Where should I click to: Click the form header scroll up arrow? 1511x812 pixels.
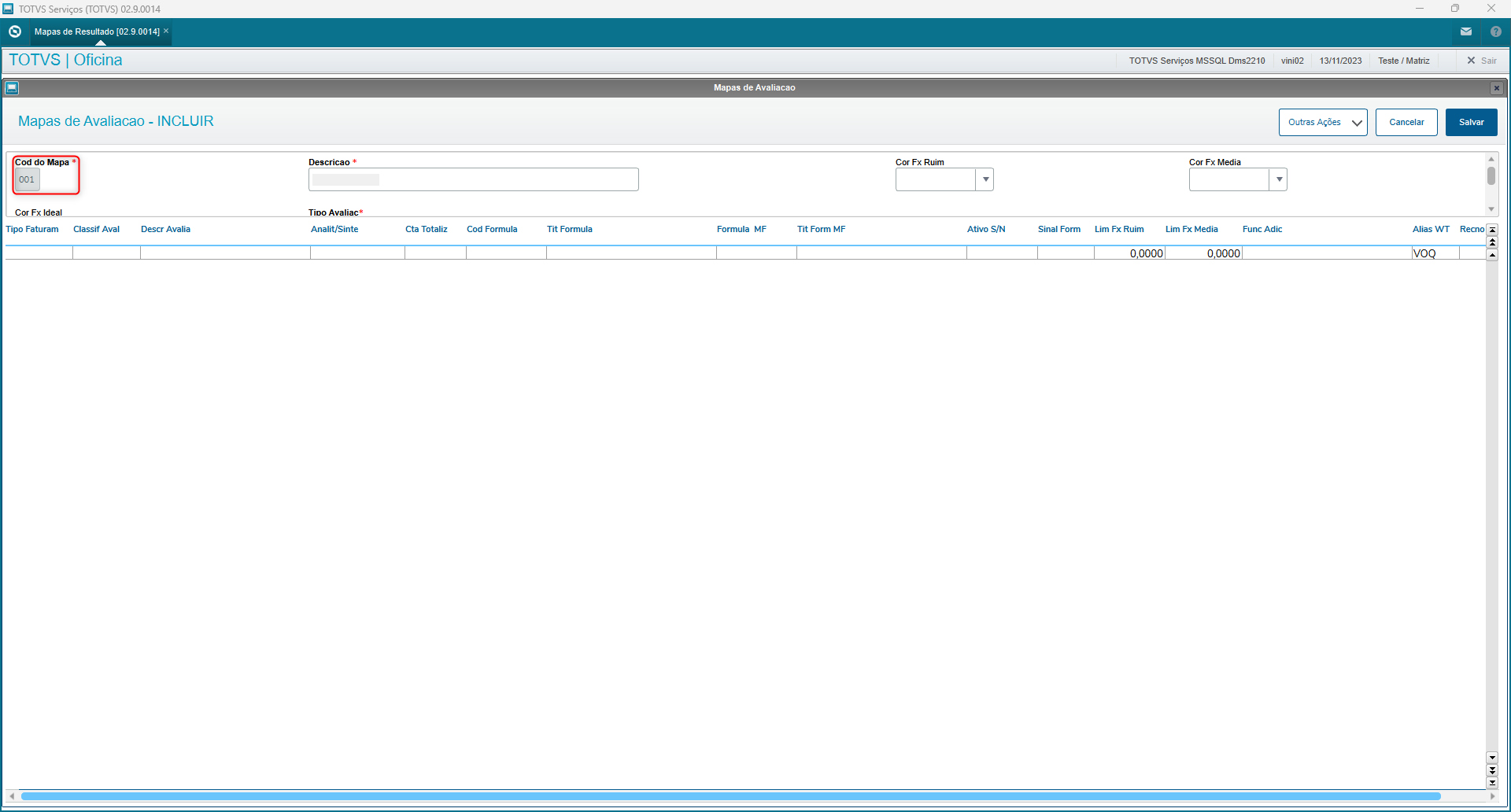pos(1491,159)
